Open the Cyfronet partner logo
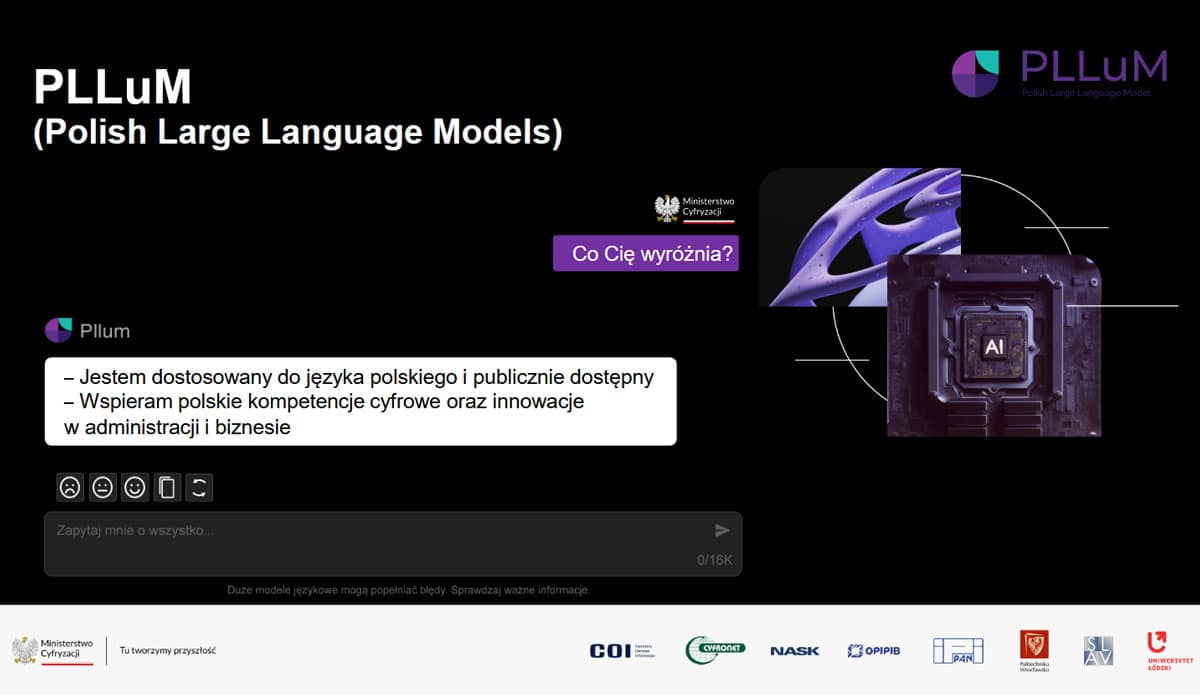This screenshot has height=695, width=1200. coord(715,651)
